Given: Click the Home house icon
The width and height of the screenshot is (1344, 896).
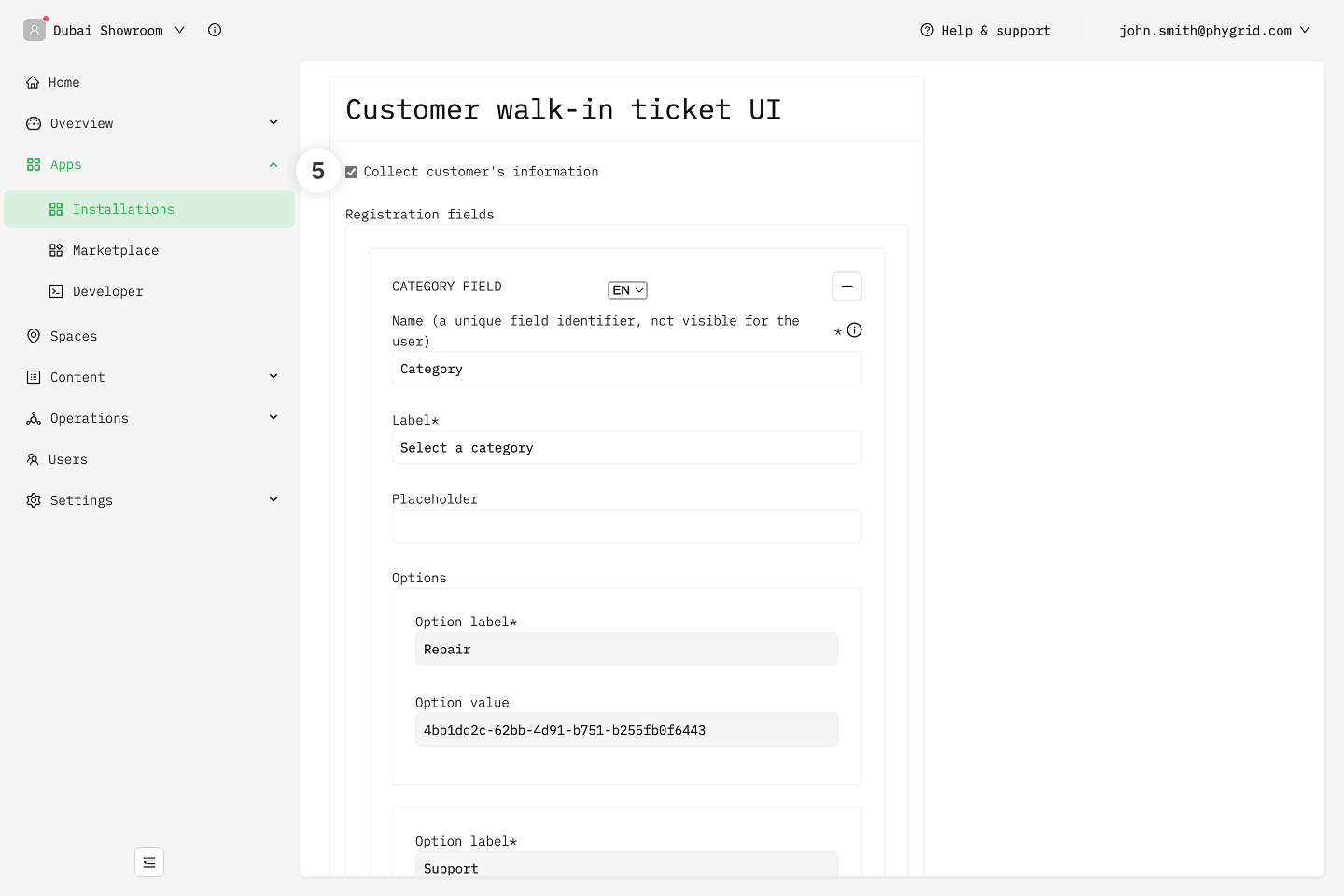Looking at the screenshot, I should (34, 82).
